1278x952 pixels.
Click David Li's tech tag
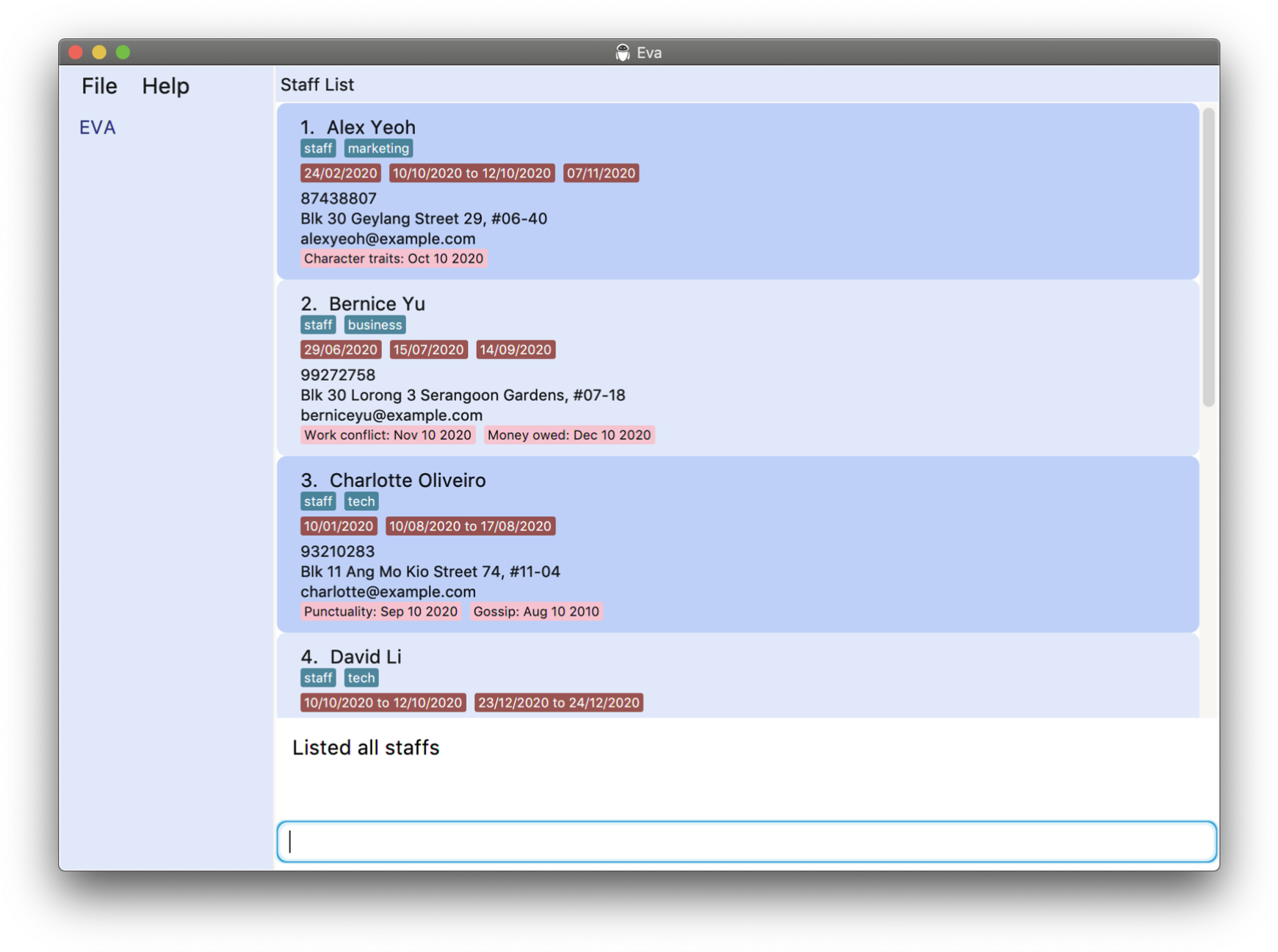pos(361,677)
